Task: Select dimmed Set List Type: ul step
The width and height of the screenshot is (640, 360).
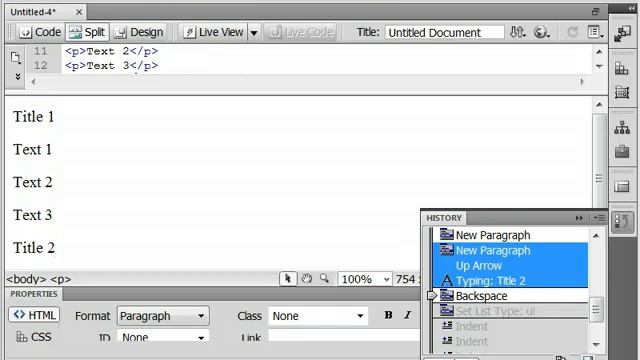Action: [510, 311]
